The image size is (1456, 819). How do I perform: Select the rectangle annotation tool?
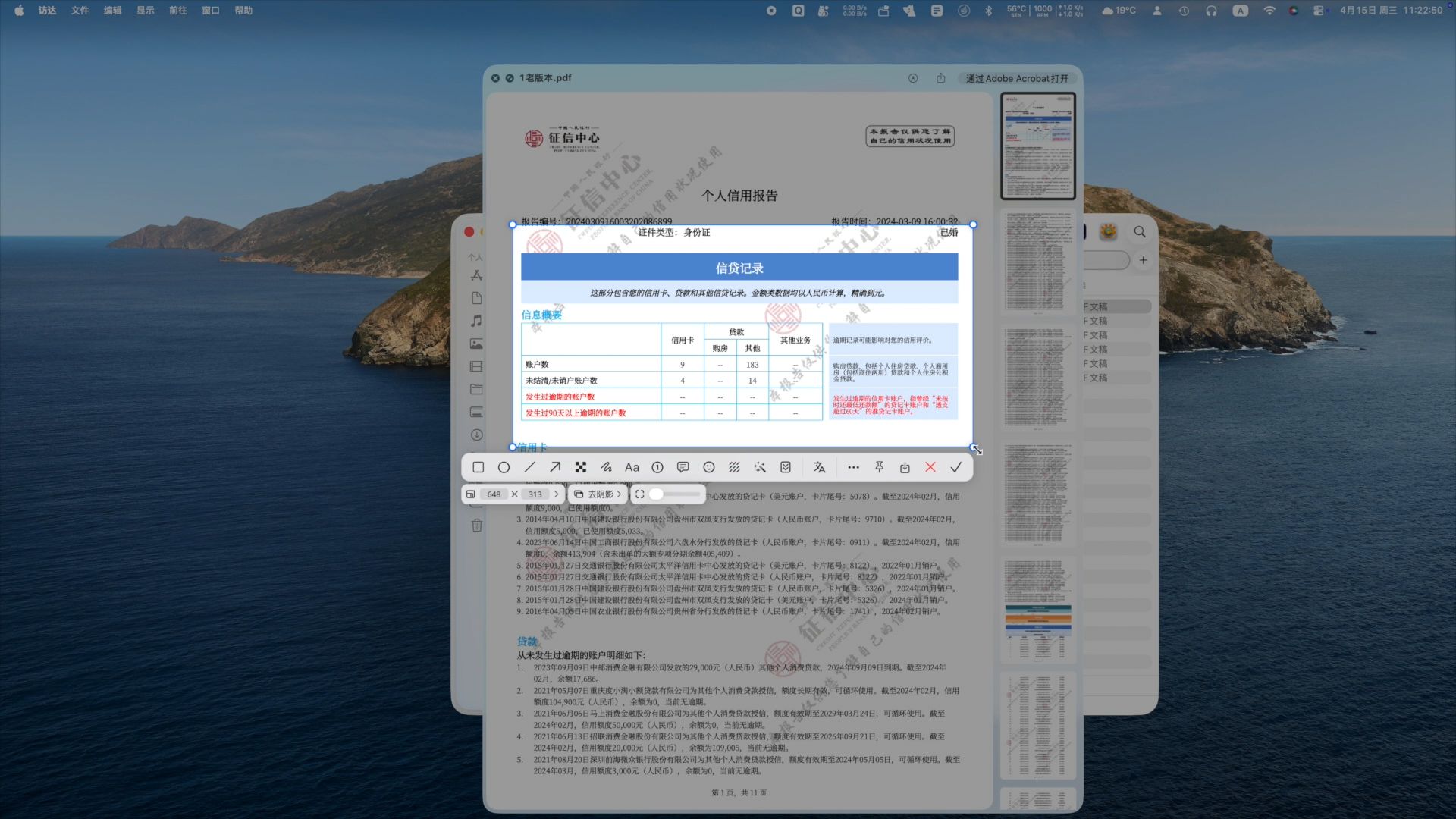(x=478, y=467)
